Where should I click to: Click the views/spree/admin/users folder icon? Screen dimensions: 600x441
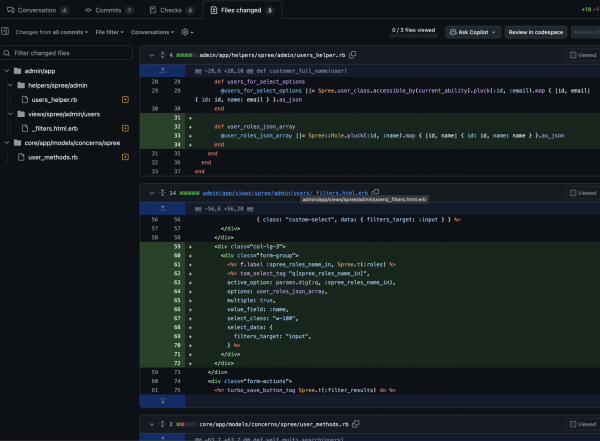pyautogui.click(x=21, y=114)
